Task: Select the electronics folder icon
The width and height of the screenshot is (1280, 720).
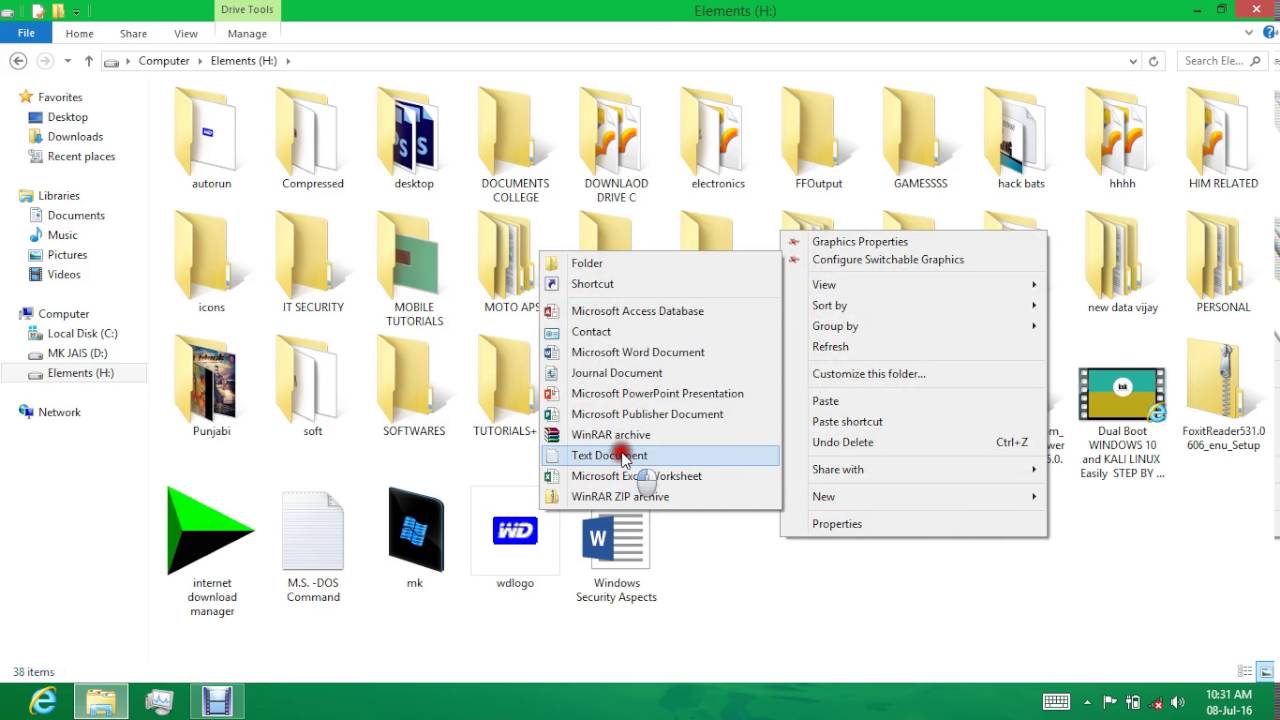Action: (717, 131)
